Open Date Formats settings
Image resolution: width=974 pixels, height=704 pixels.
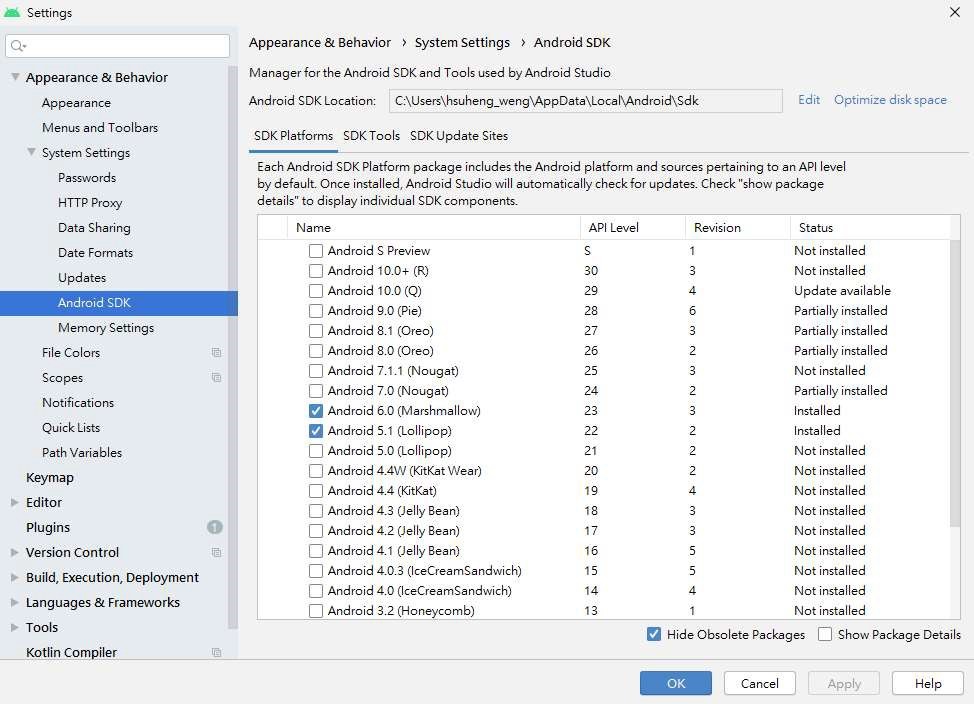click(x=96, y=252)
